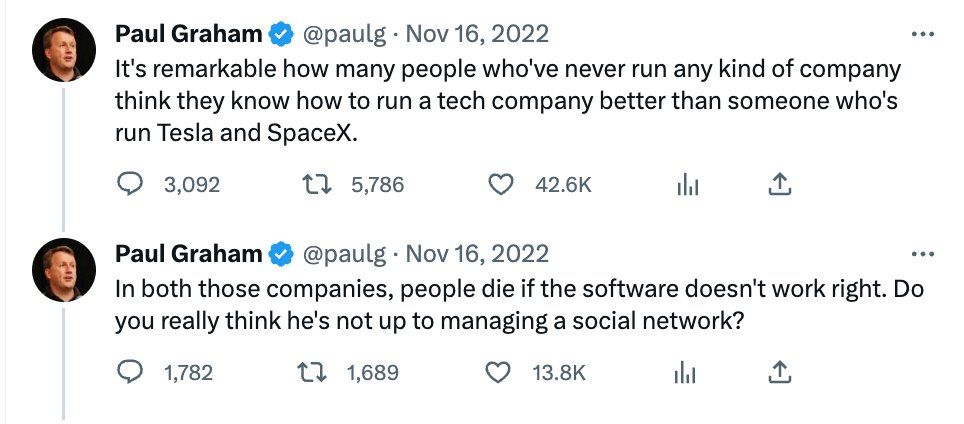
Task: Click the @paulg handle on second tweet
Action: click(x=343, y=254)
